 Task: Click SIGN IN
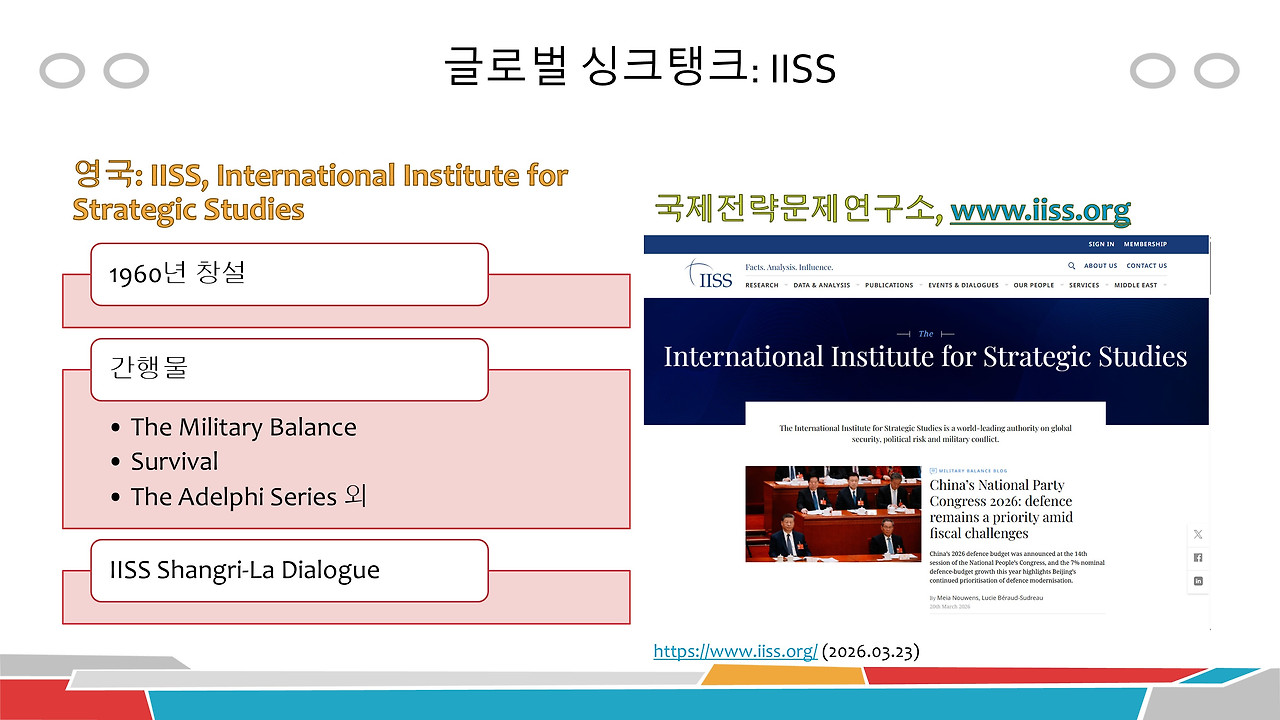click(1101, 243)
